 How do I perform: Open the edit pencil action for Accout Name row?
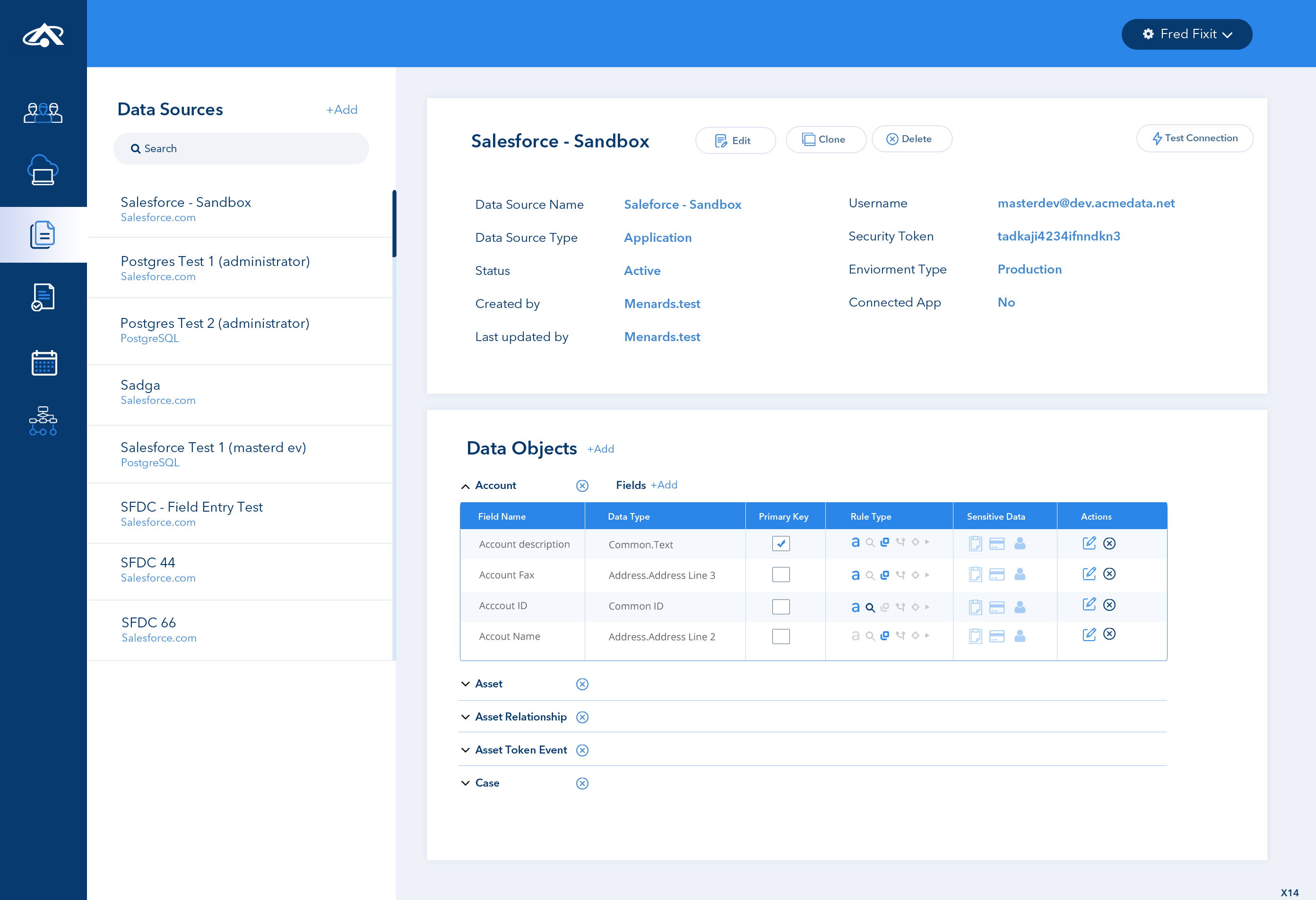1089,634
